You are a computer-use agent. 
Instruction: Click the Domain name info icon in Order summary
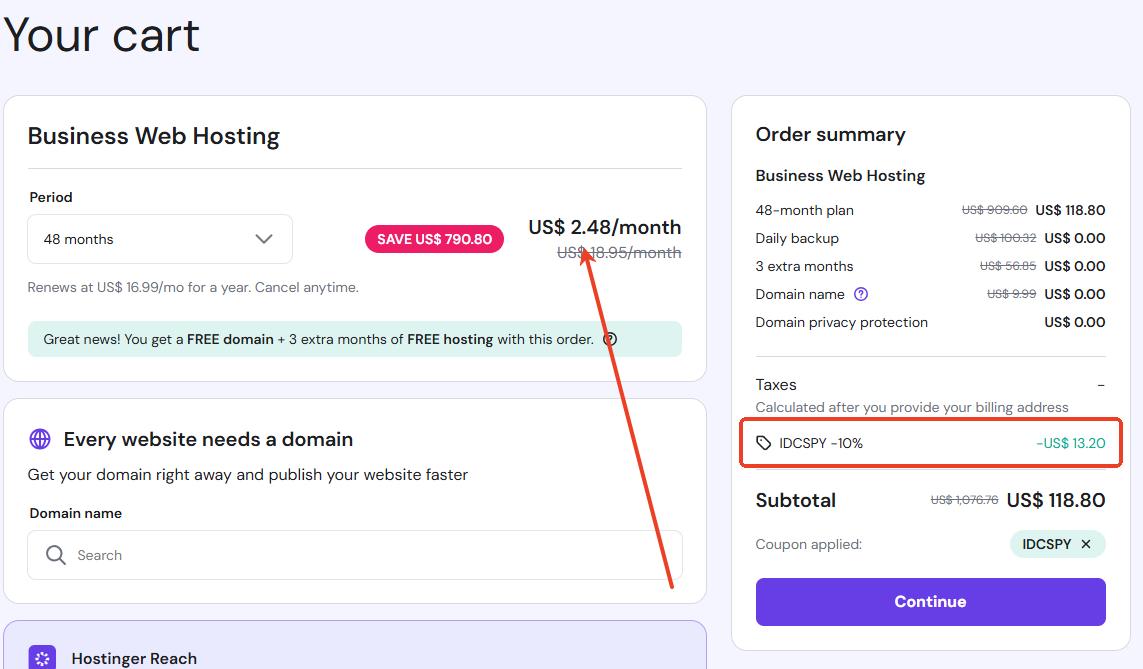coord(861,294)
